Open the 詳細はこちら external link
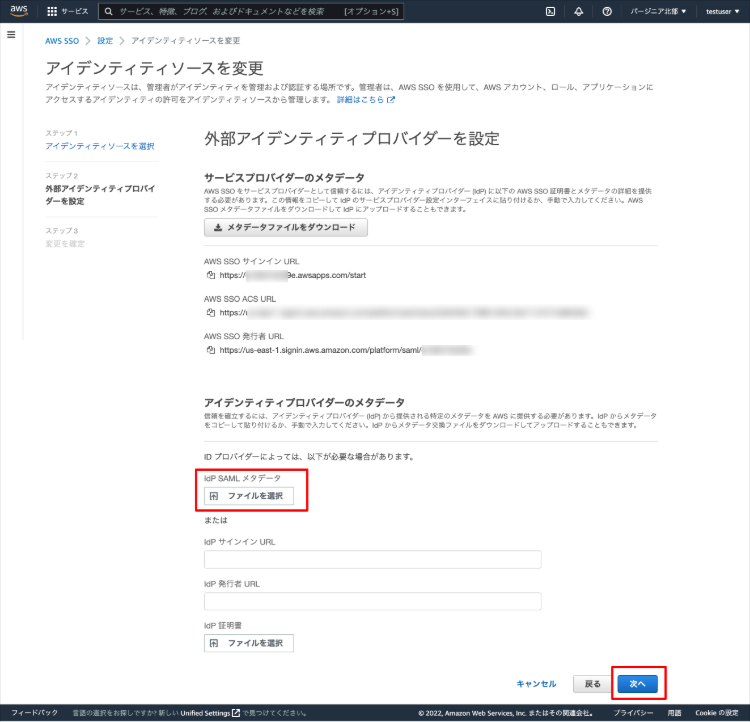750x722 pixels. coord(366,100)
